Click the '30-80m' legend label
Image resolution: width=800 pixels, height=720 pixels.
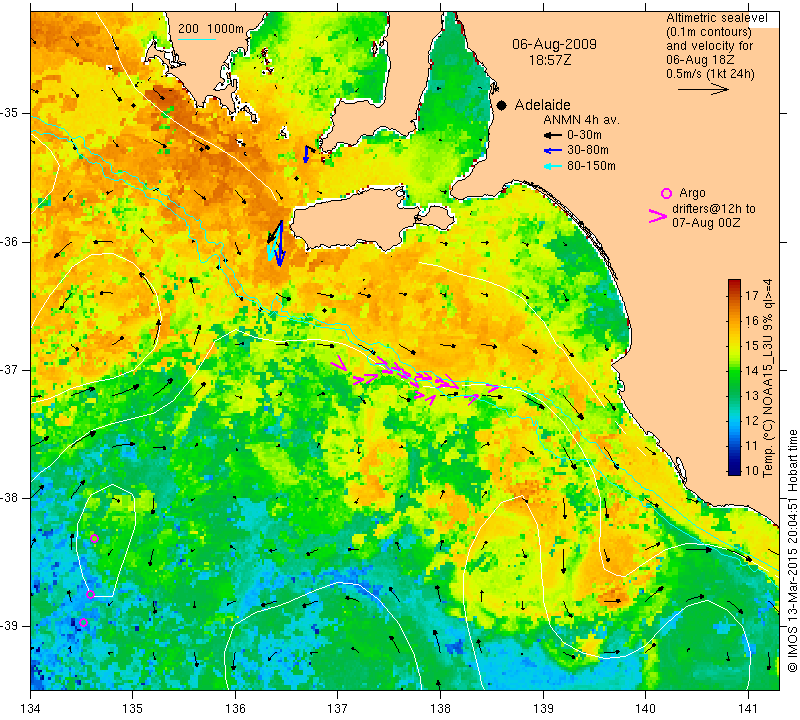[588, 150]
